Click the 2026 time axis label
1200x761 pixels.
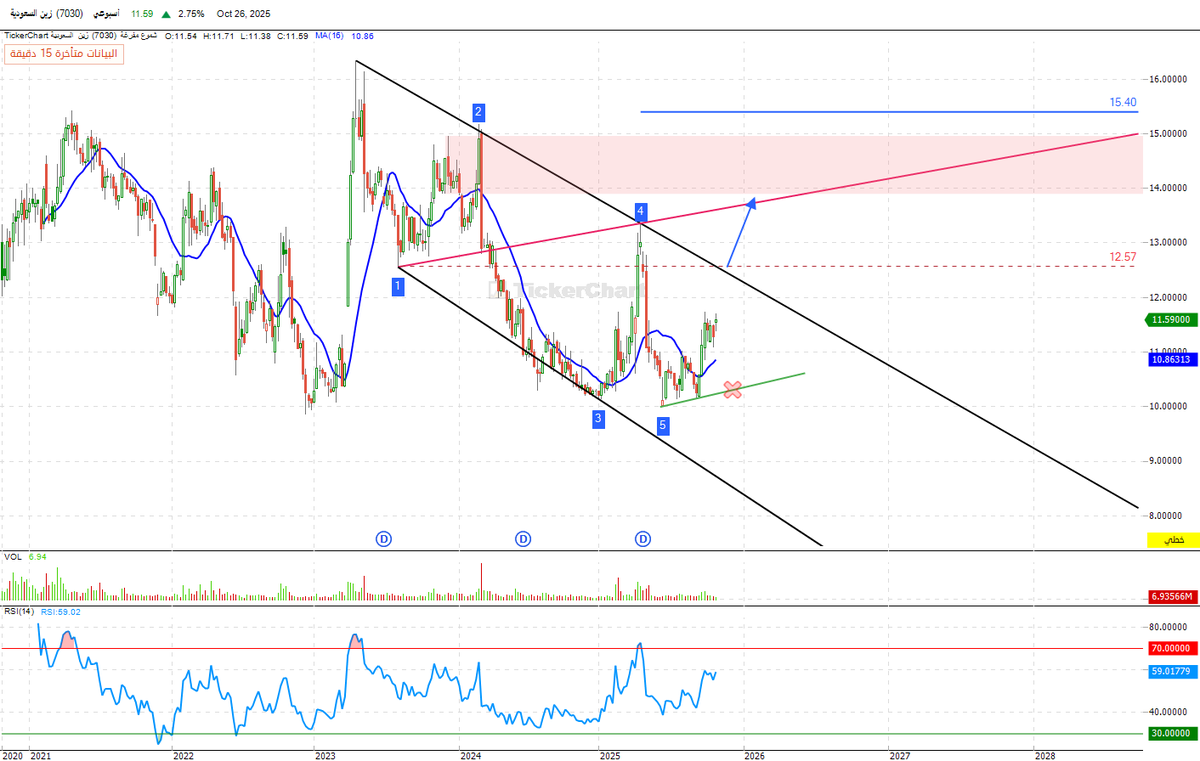(755, 754)
